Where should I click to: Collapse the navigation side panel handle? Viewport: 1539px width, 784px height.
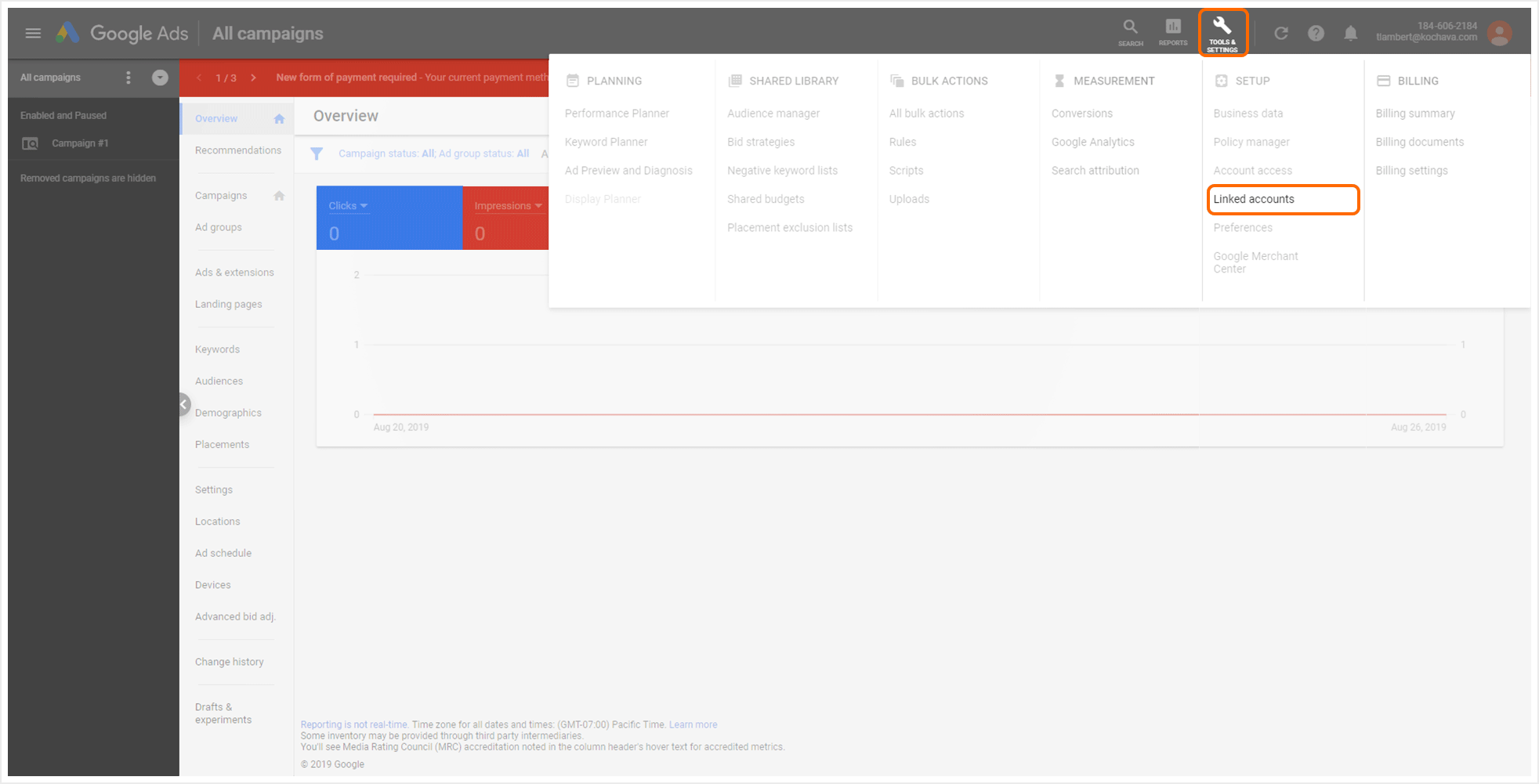tap(184, 404)
